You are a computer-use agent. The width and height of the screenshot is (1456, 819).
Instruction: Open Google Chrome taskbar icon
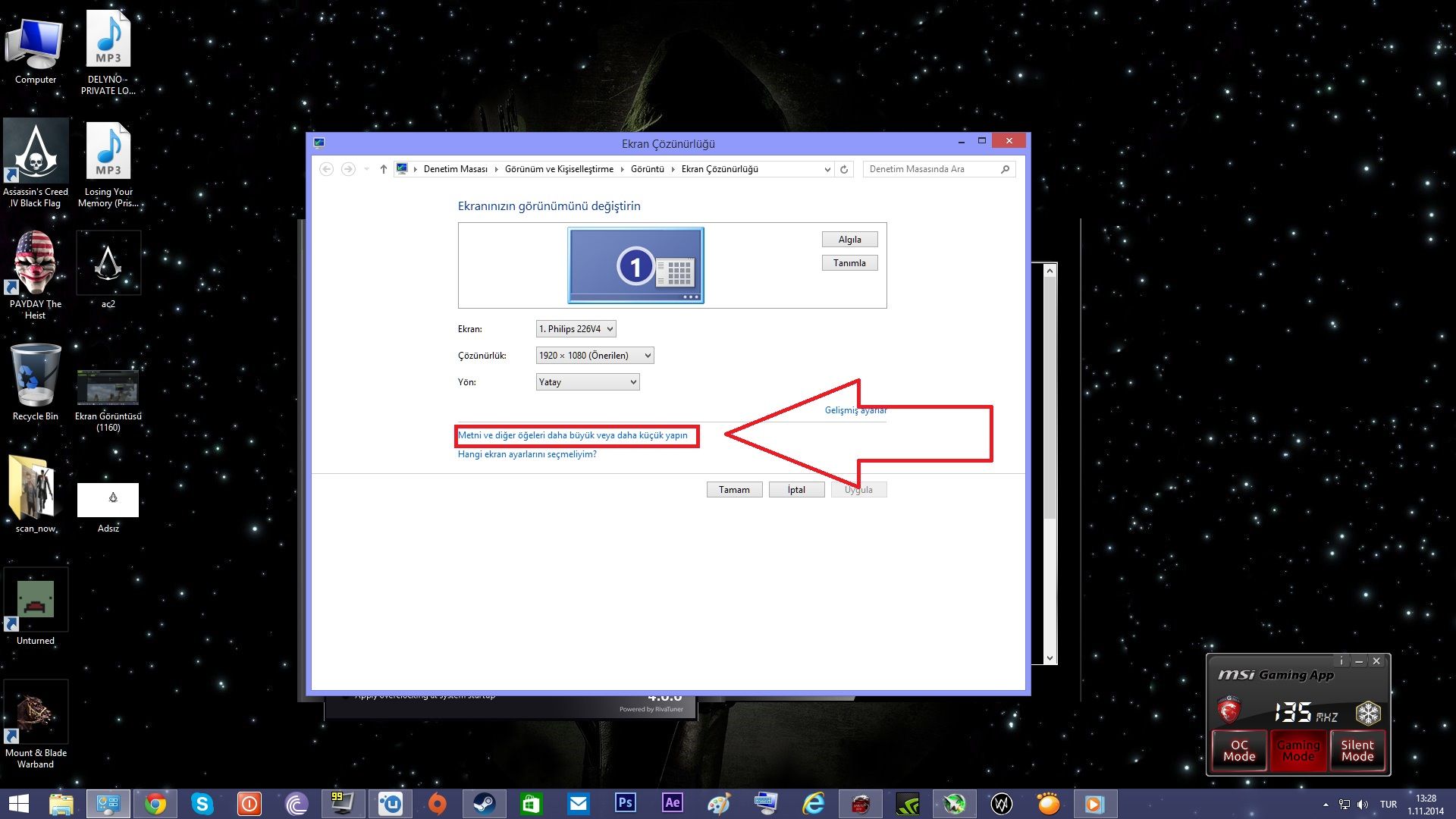click(x=155, y=803)
